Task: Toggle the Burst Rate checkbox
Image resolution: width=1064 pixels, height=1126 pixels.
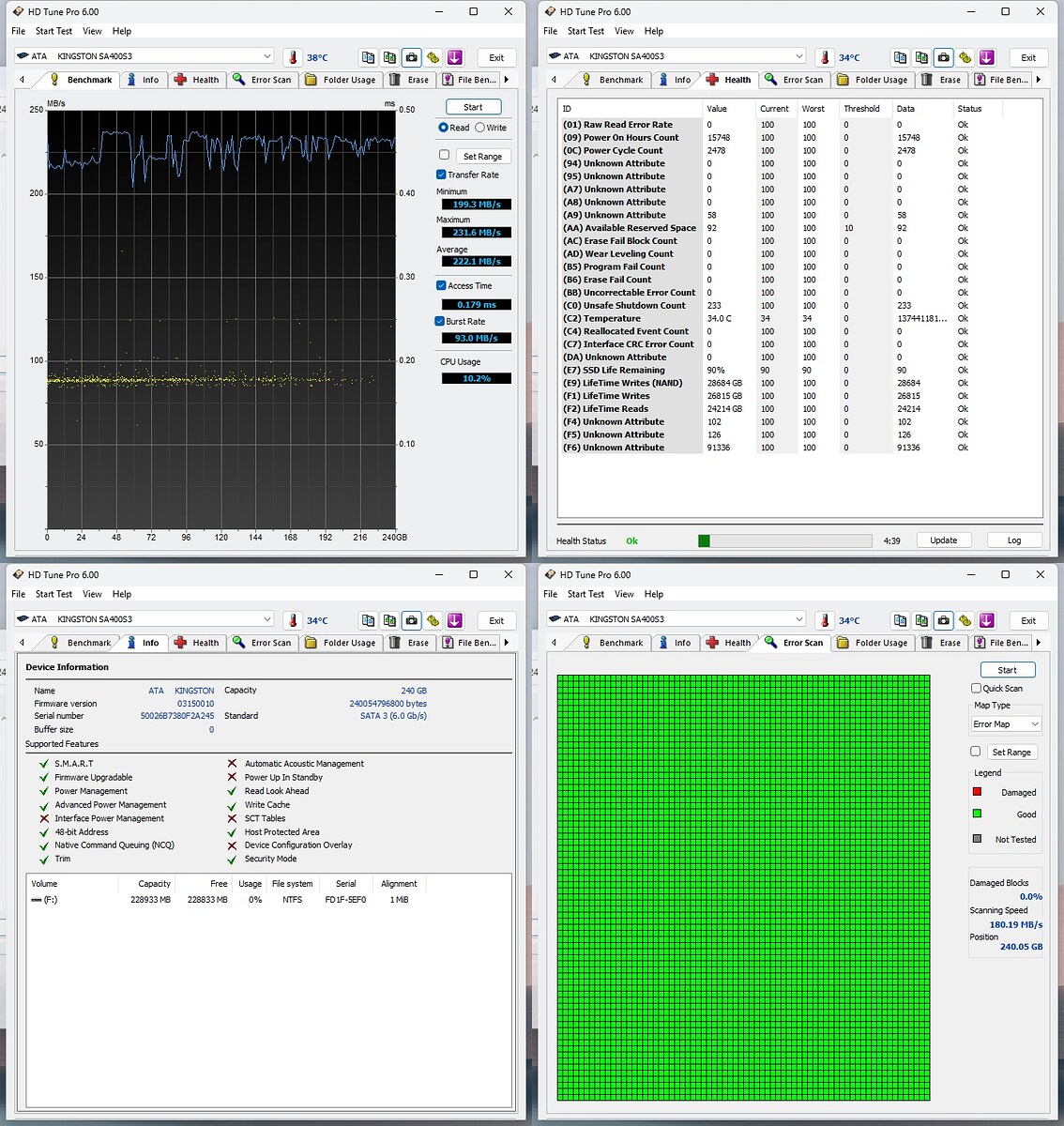Action: tap(440, 321)
